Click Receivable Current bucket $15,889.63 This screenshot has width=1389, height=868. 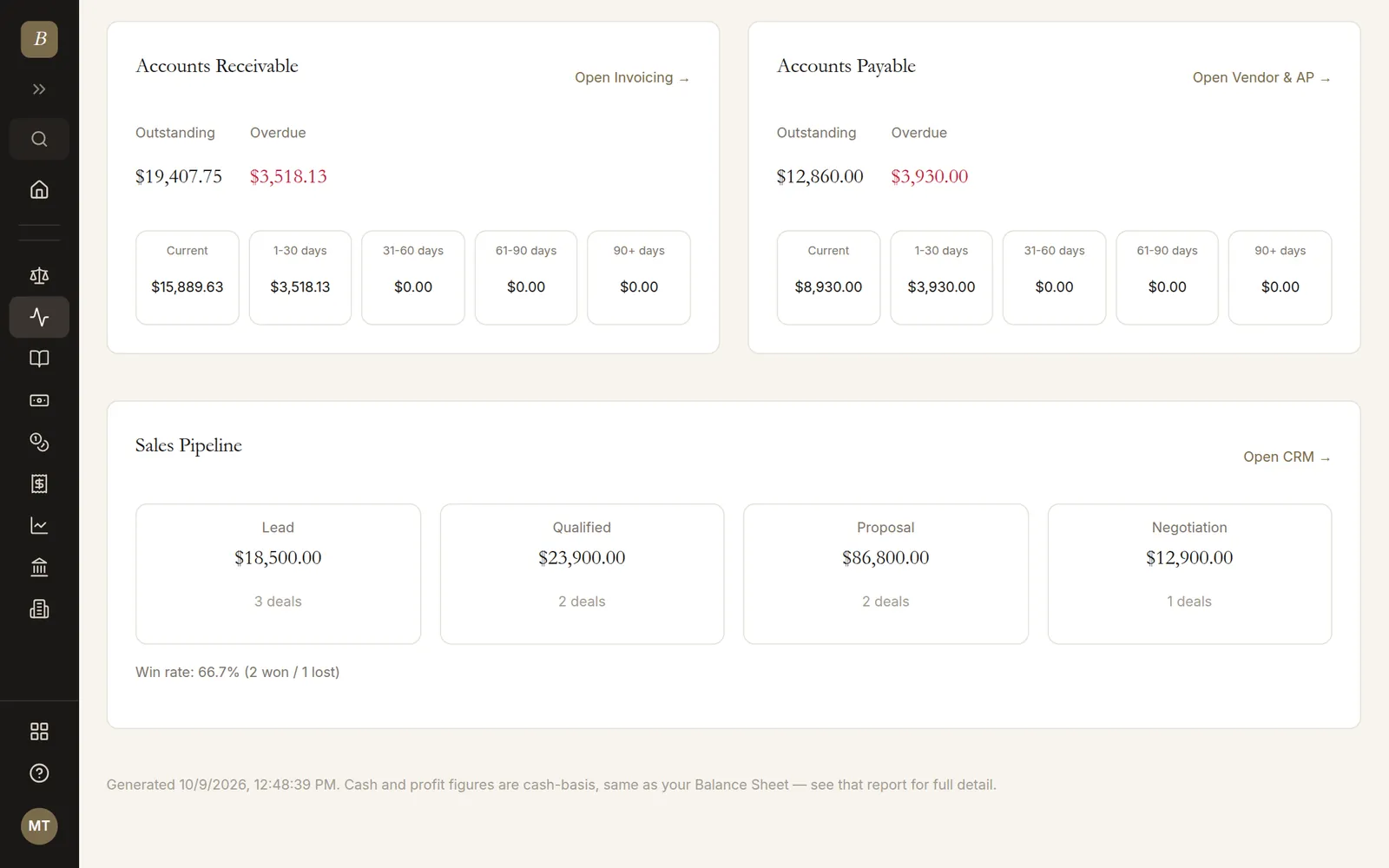[188, 278]
